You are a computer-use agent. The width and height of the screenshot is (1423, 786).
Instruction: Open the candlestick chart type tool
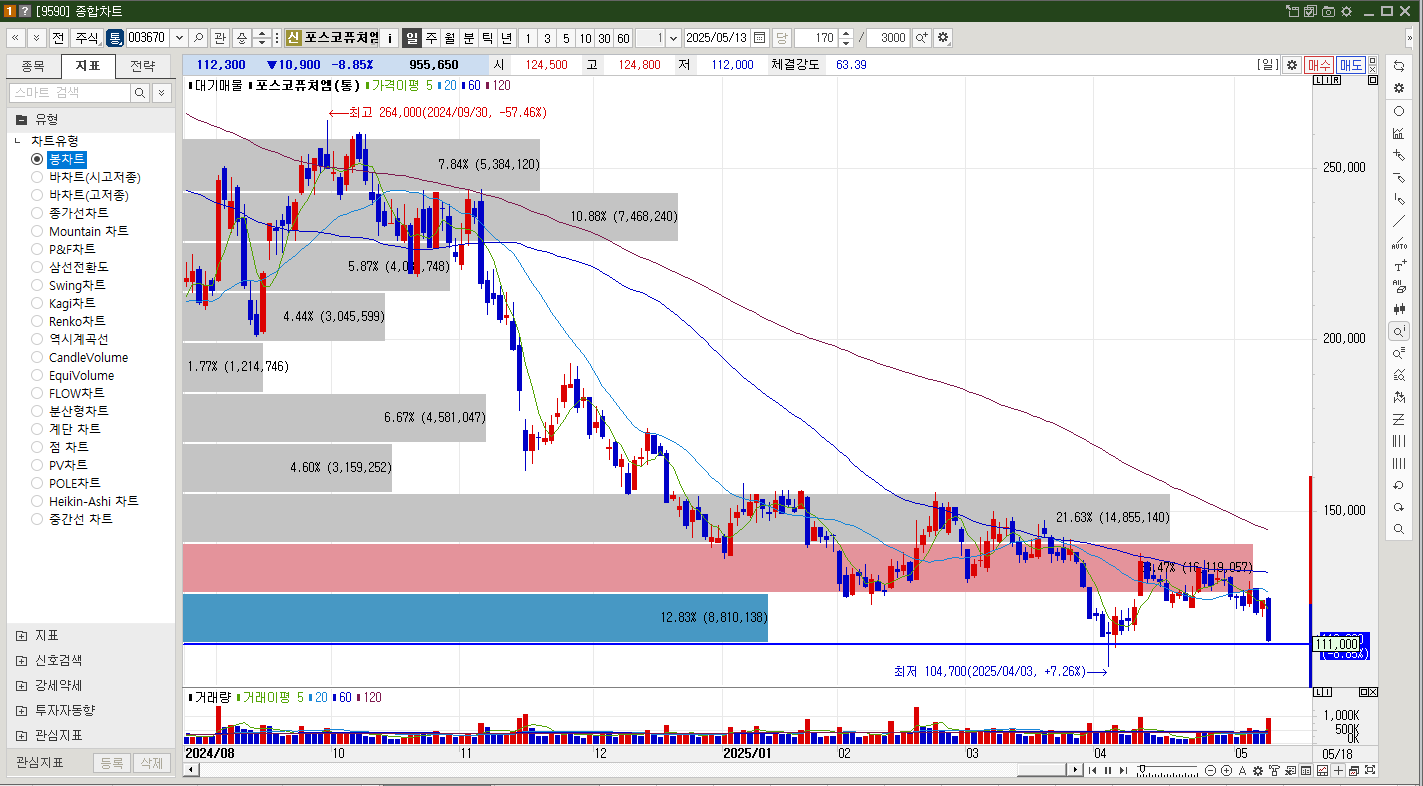(x=1399, y=309)
